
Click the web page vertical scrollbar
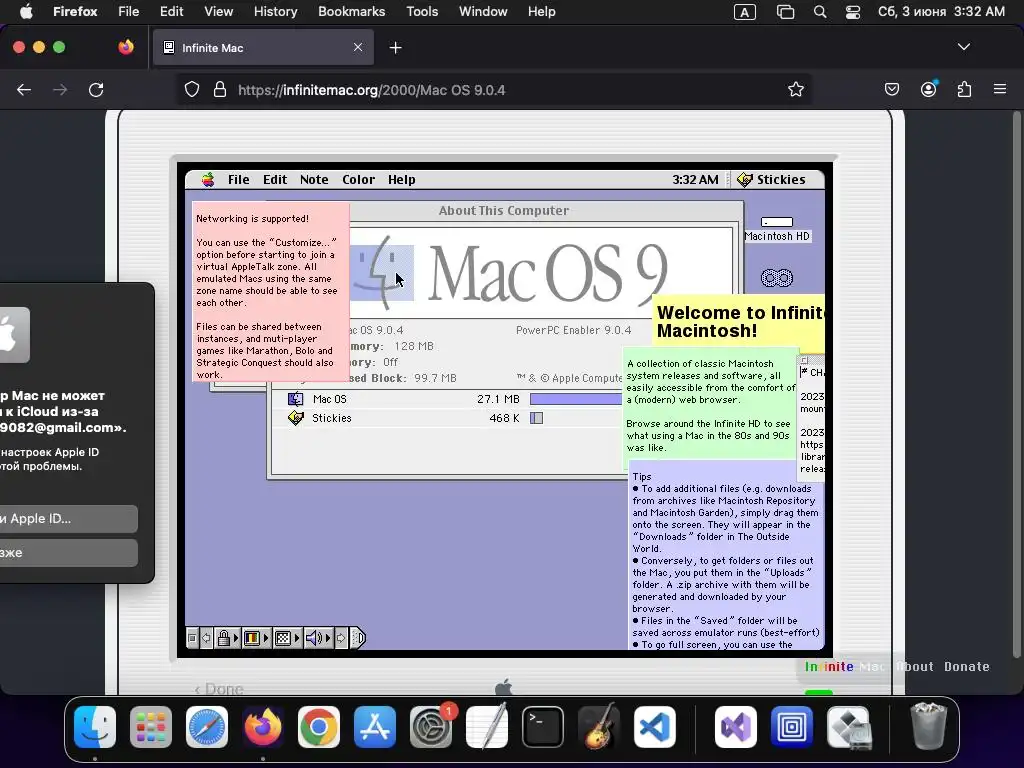pyautogui.click(x=1016, y=385)
